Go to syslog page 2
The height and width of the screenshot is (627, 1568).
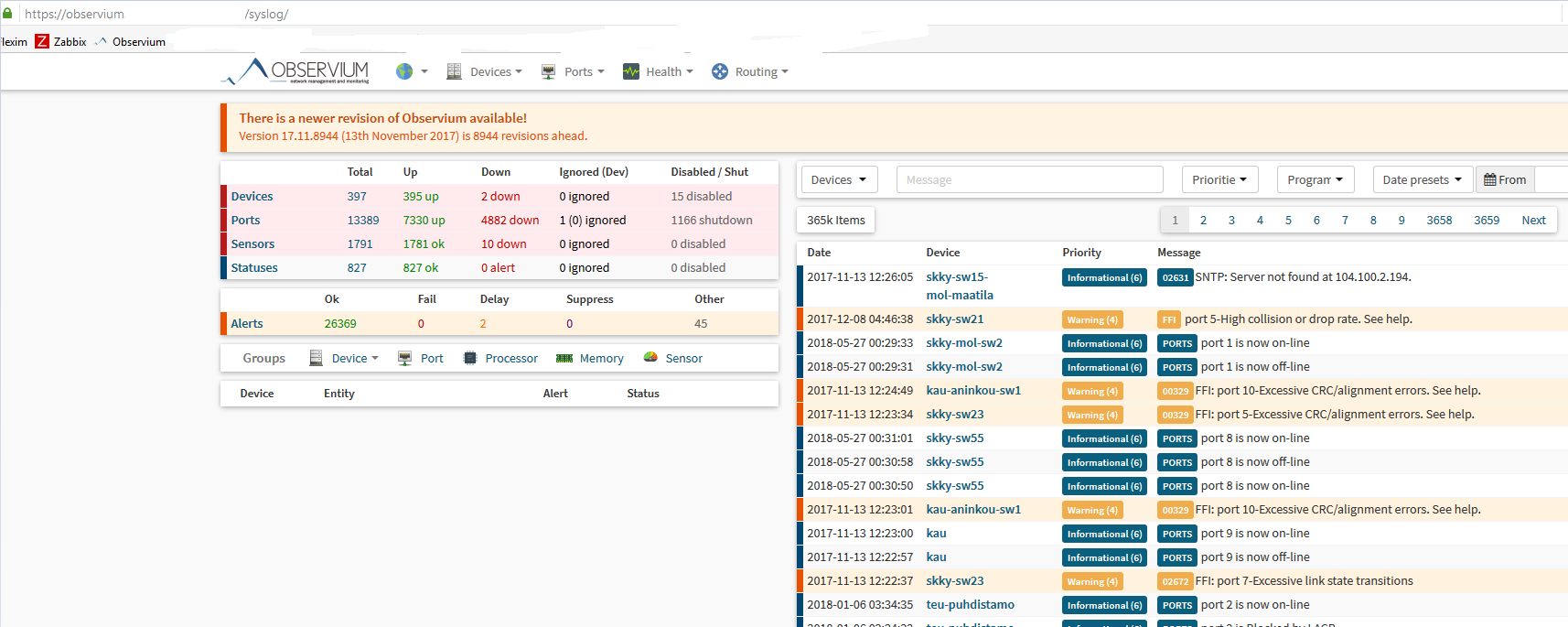click(x=1203, y=220)
